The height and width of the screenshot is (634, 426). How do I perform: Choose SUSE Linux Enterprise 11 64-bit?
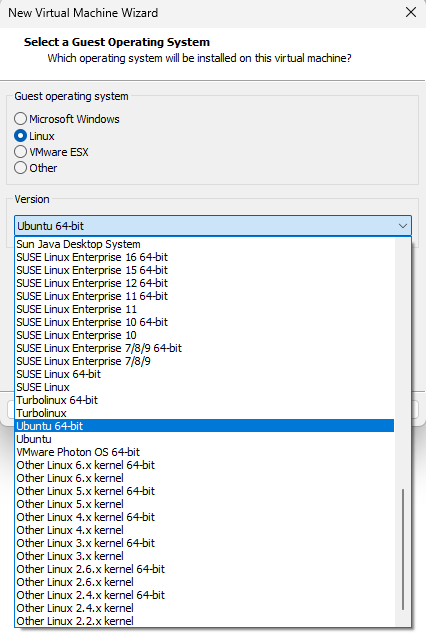point(205,296)
